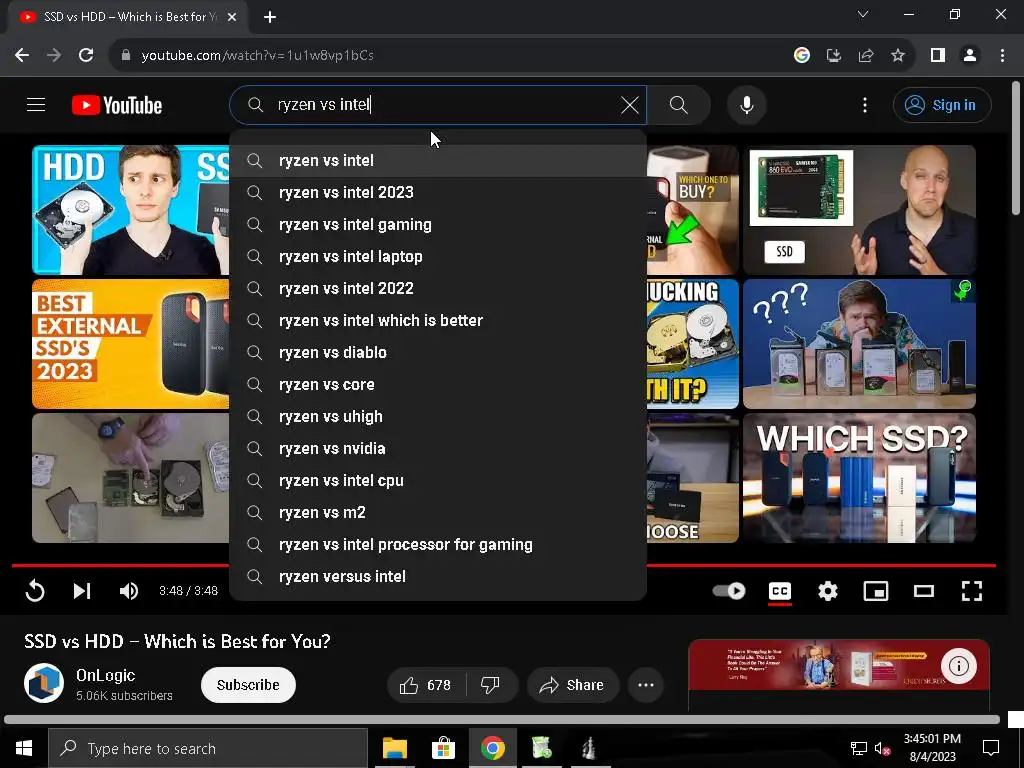This screenshot has width=1024, height=768.
Task: Skip to the next video
Action: pos(82,591)
